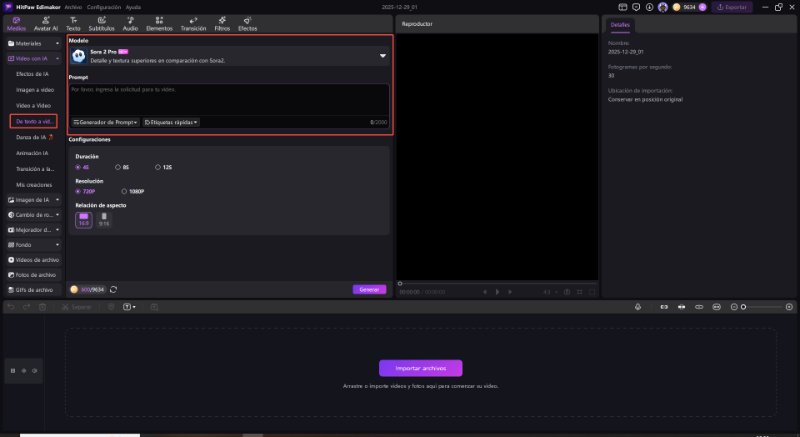Image resolution: width=800 pixels, height=437 pixels.
Task: Open Videos de archivo
Action: pyautogui.click(x=34, y=260)
